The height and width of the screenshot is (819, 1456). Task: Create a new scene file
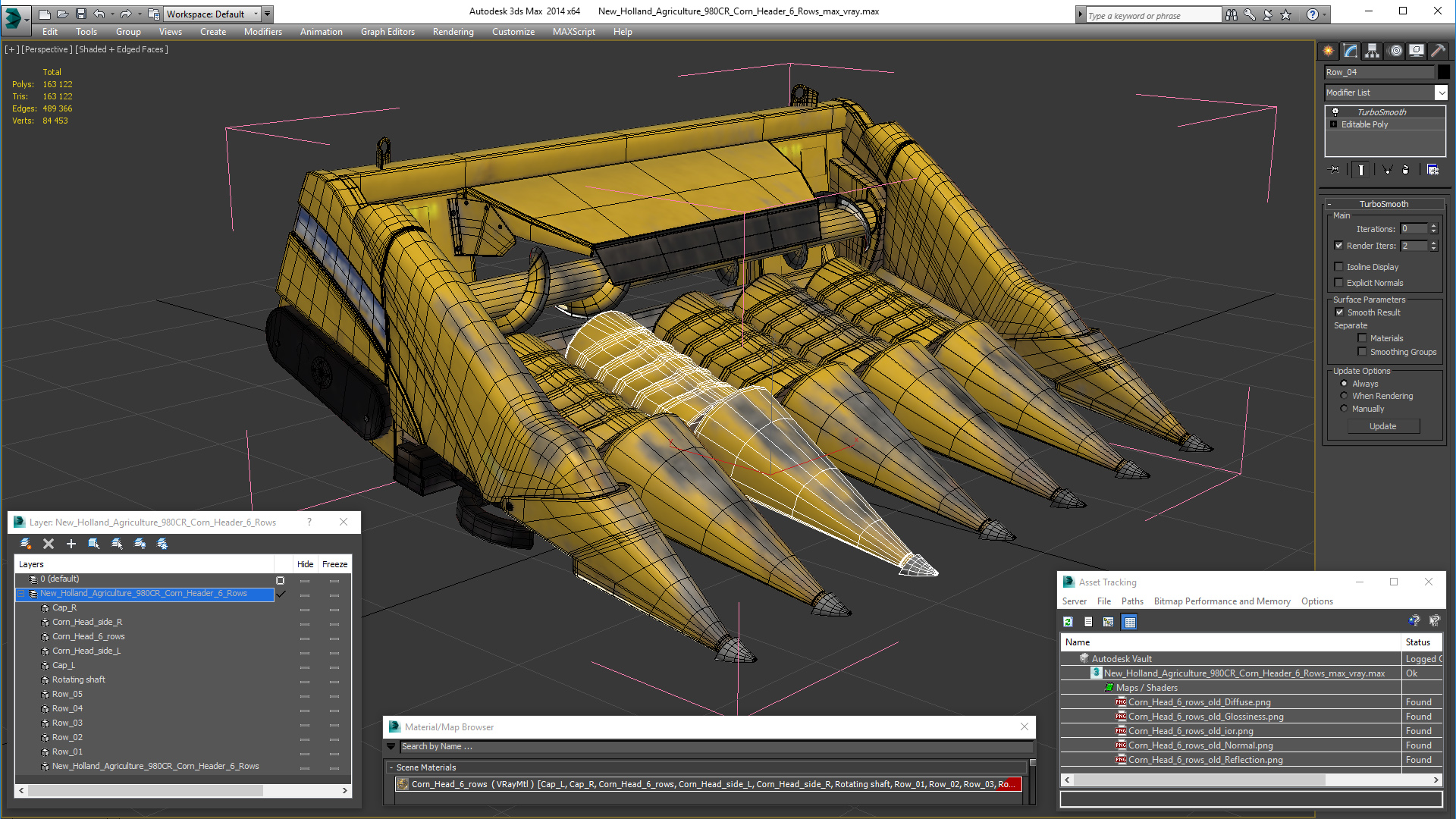(x=45, y=14)
